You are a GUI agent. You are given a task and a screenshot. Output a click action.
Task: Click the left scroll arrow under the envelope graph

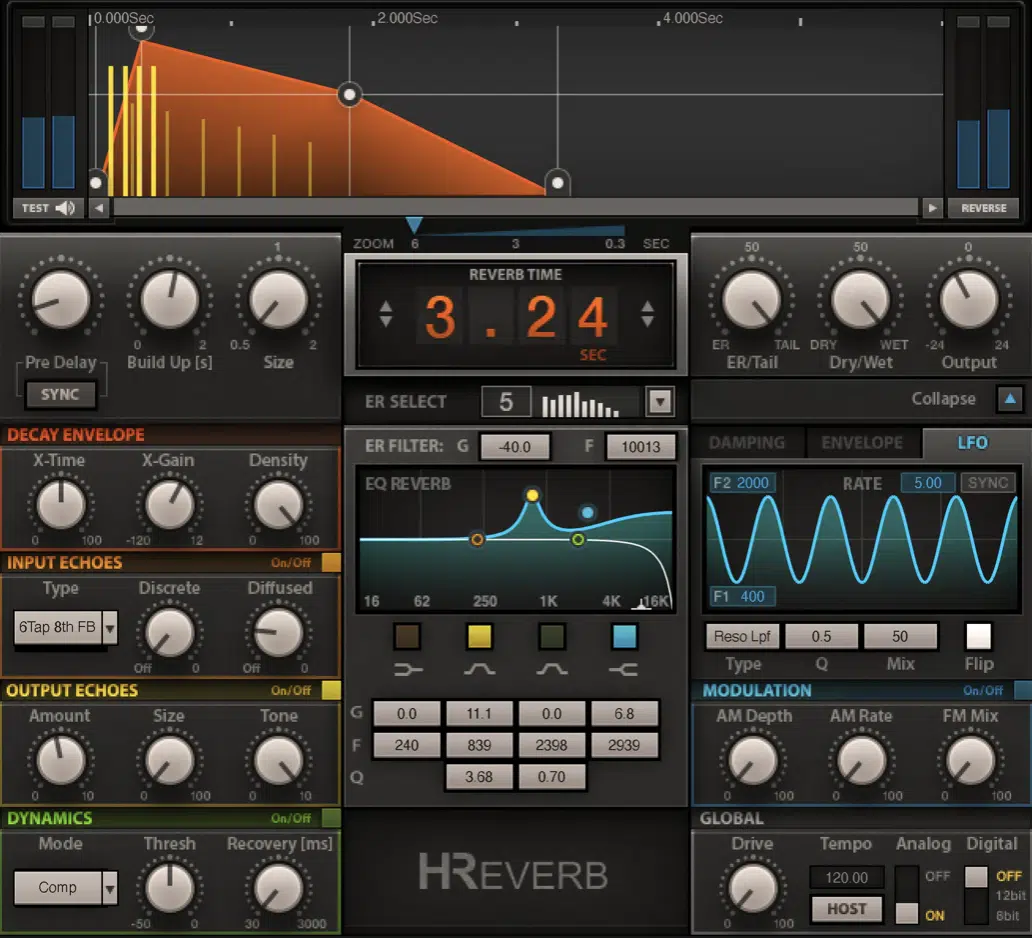coord(99,208)
